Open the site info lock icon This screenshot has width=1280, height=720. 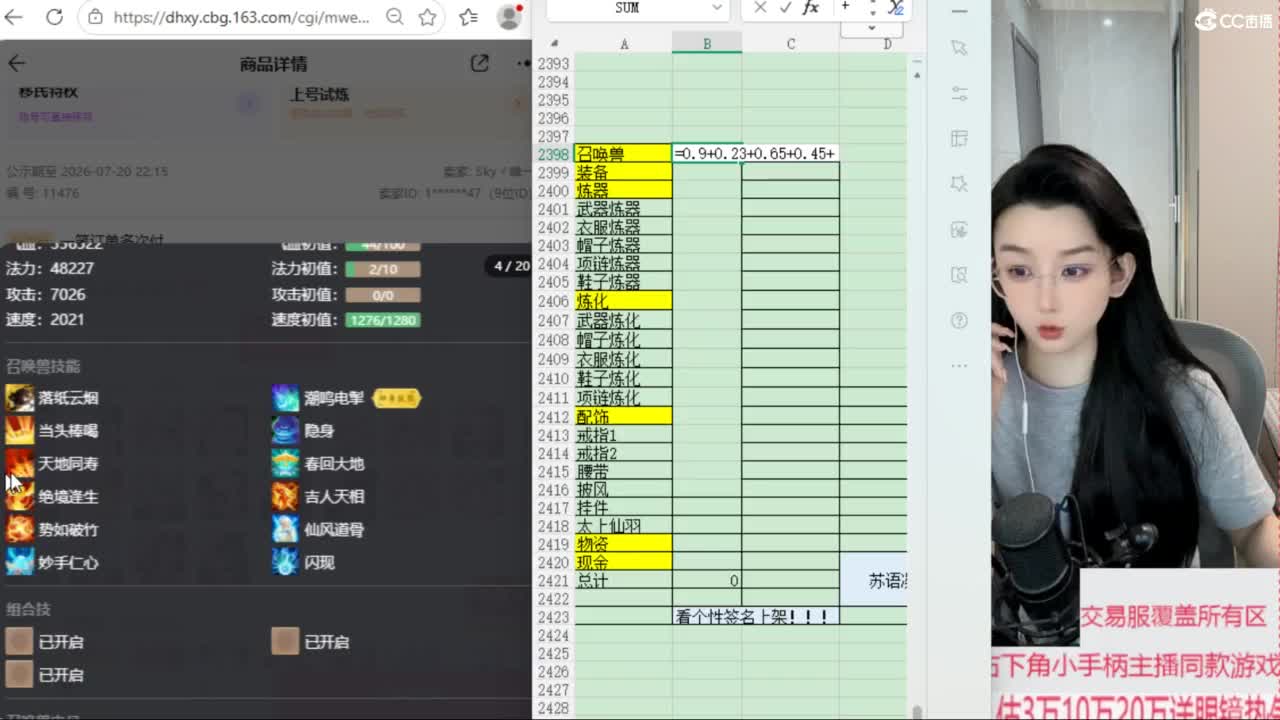(x=95, y=17)
